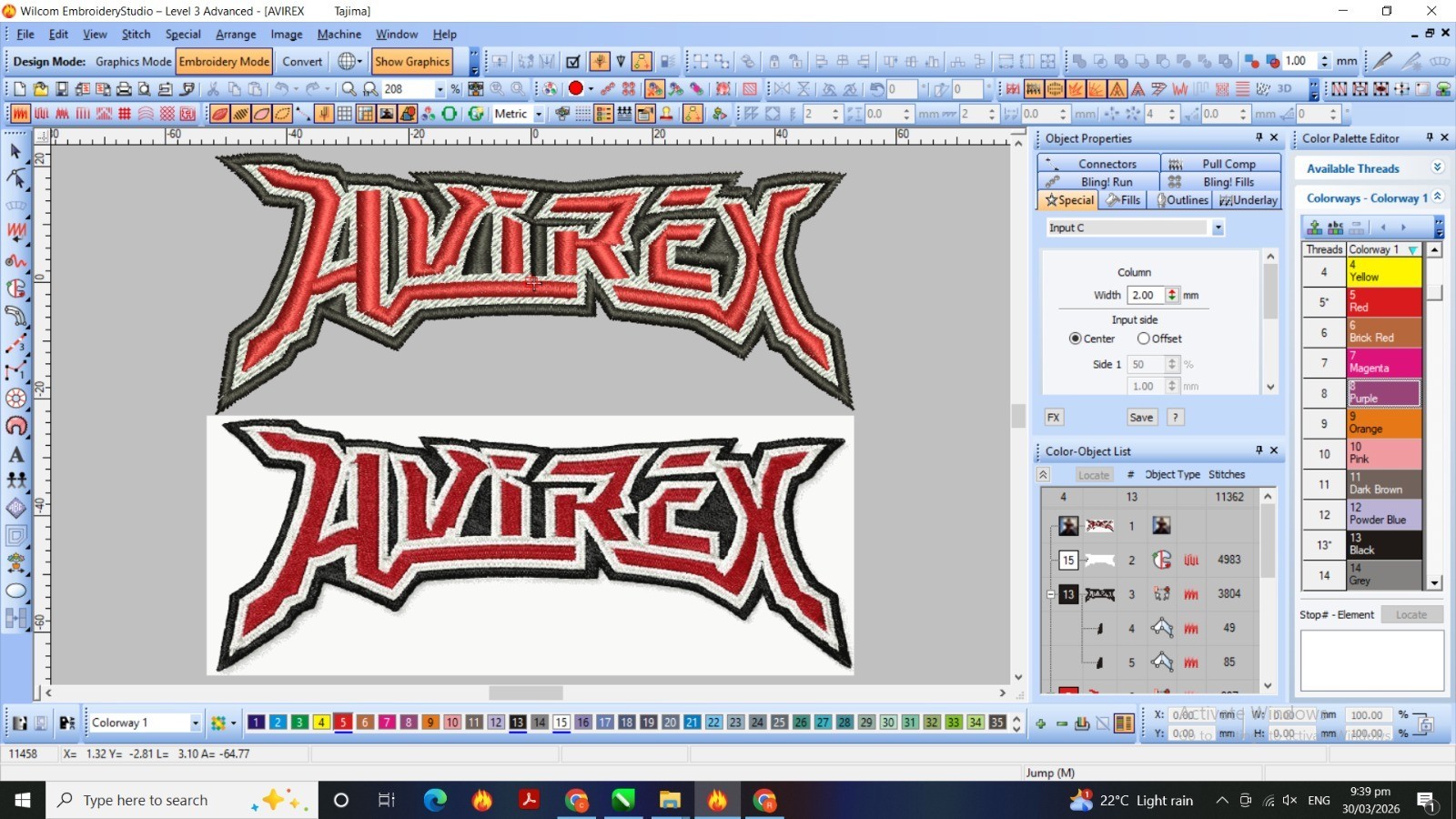Toggle Embroidery Mode
1456x819 pixels.
click(224, 61)
